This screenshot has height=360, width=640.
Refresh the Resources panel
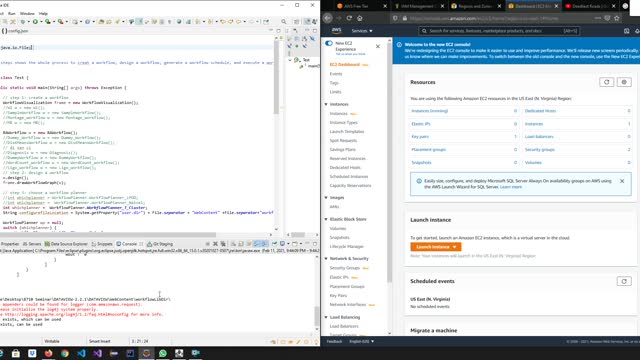point(607,82)
